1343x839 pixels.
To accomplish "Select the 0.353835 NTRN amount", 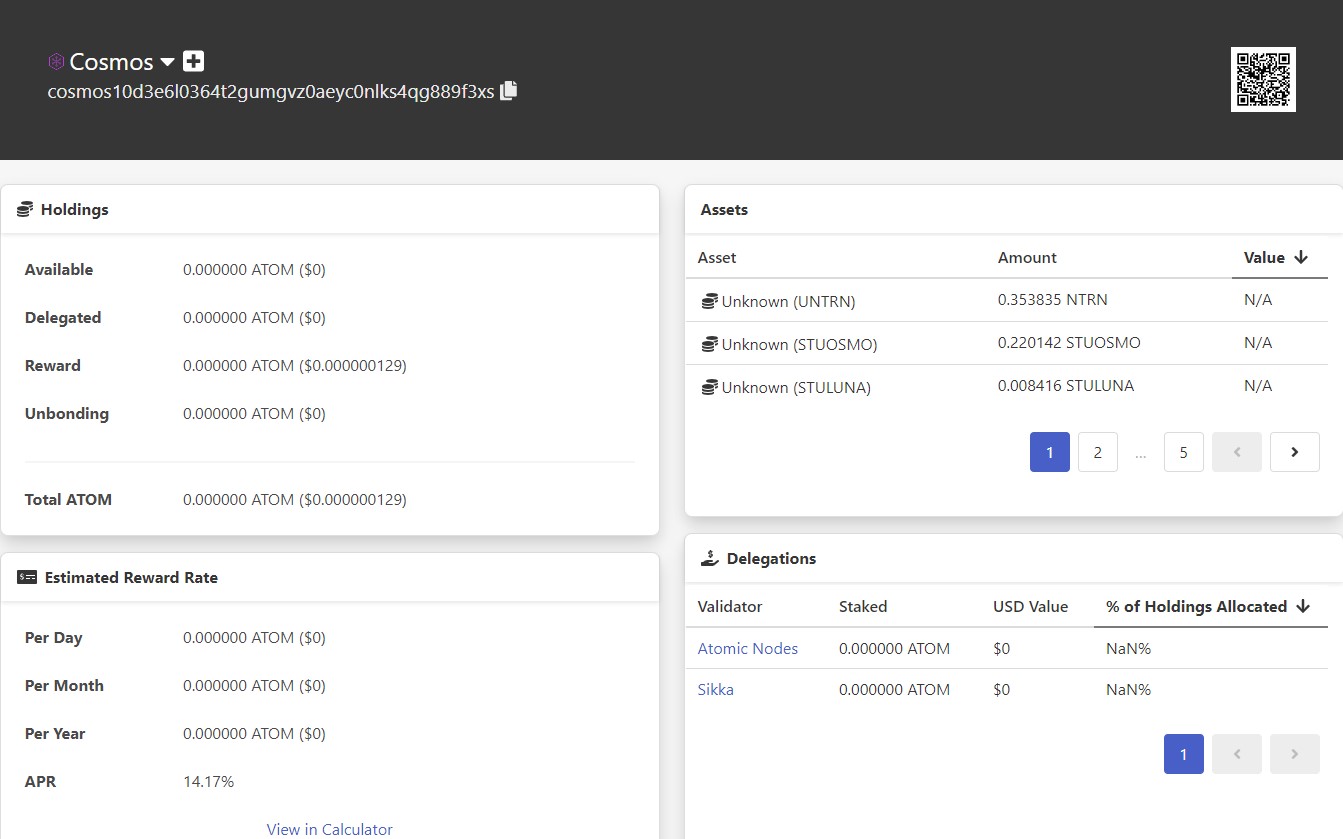I will (1053, 300).
